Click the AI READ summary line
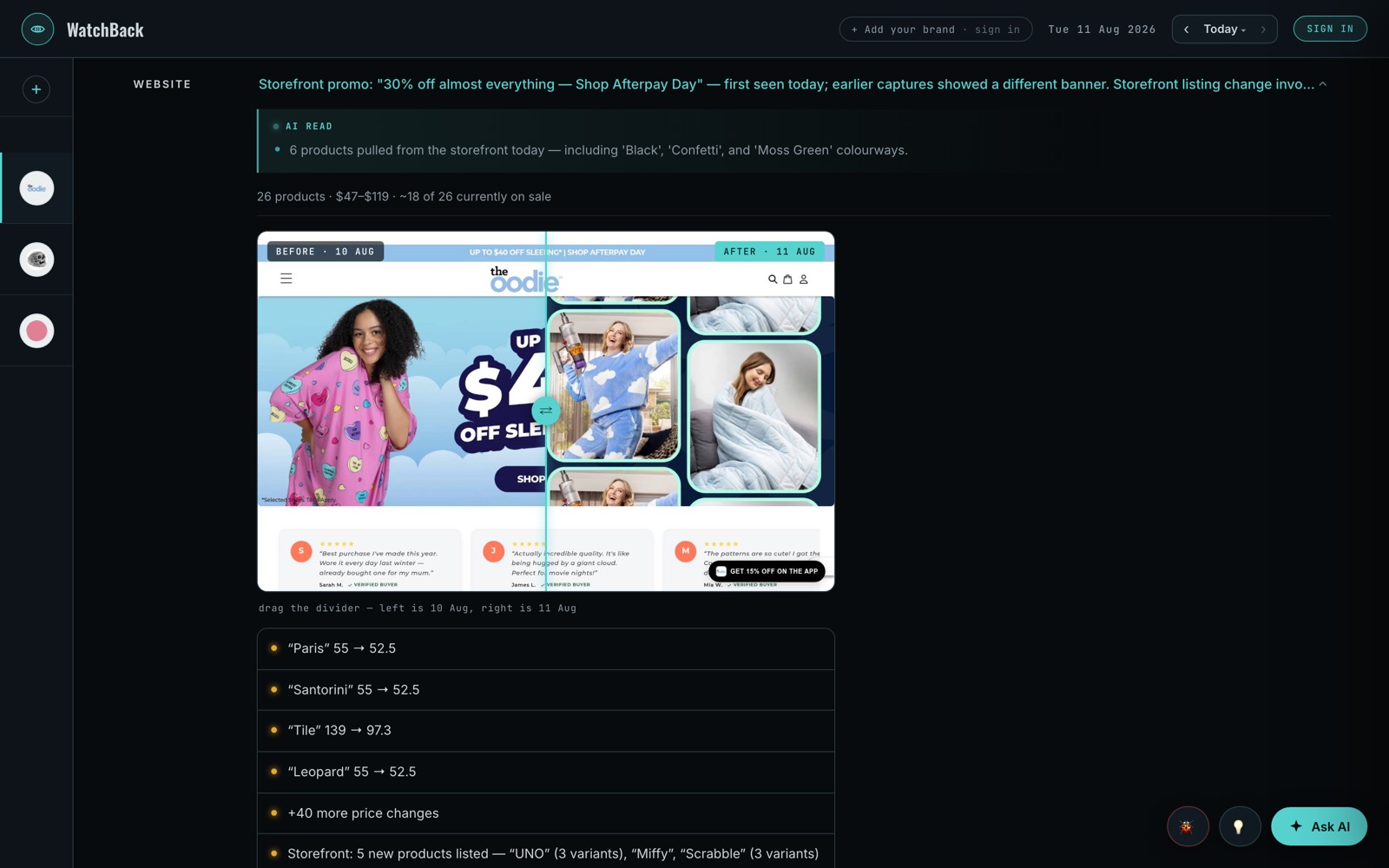 pyautogui.click(x=598, y=150)
